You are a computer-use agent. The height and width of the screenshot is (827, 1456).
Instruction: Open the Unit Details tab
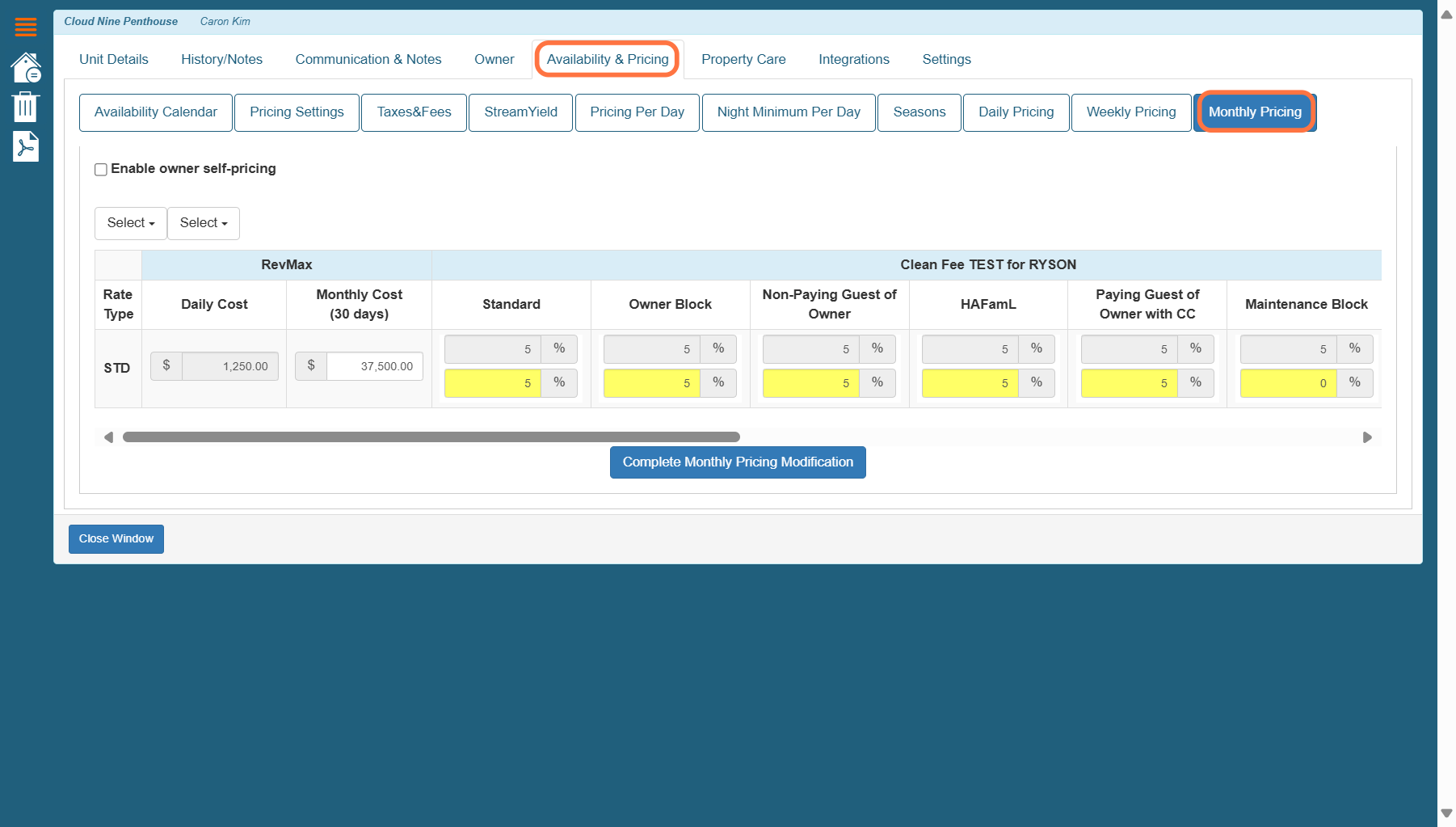tap(114, 59)
